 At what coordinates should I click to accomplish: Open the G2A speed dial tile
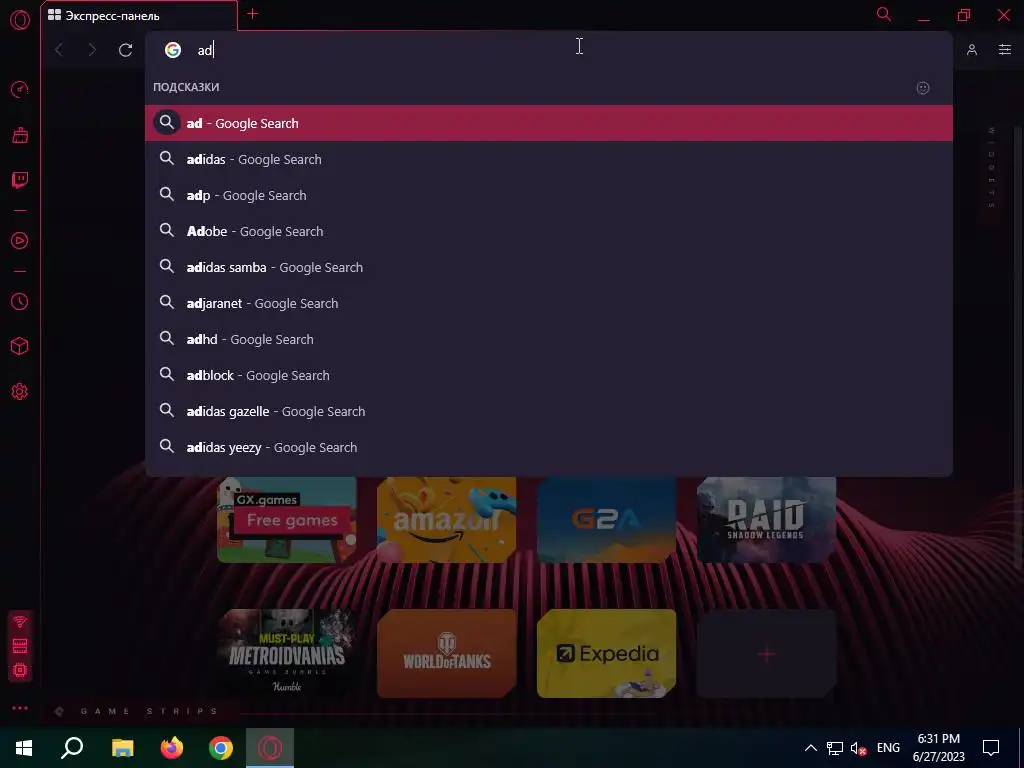tap(606, 520)
